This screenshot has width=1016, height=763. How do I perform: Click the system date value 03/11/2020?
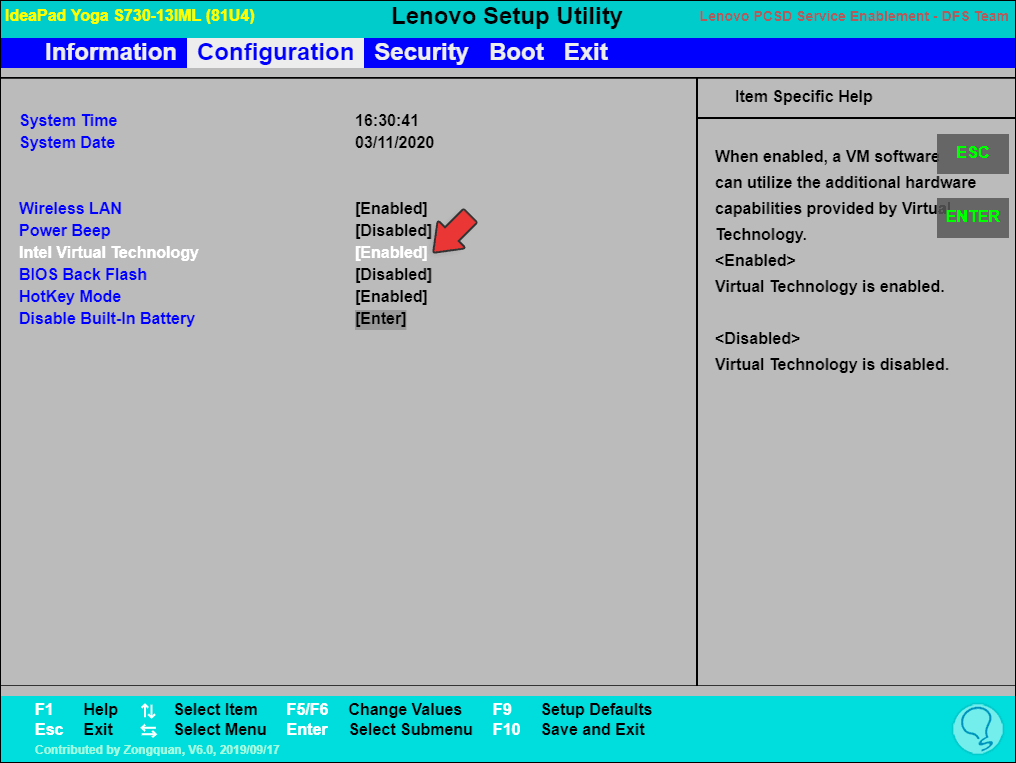pyautogui.click(x=395, y=142)
